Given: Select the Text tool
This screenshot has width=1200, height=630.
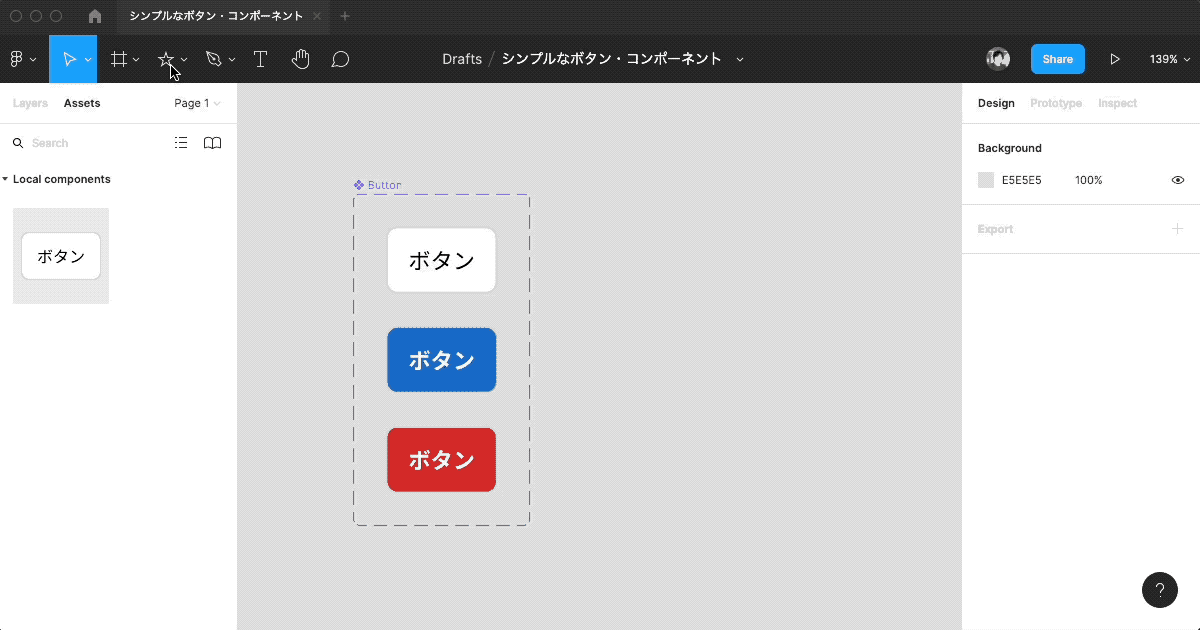Looking at the screenshot, I should 260,58.
